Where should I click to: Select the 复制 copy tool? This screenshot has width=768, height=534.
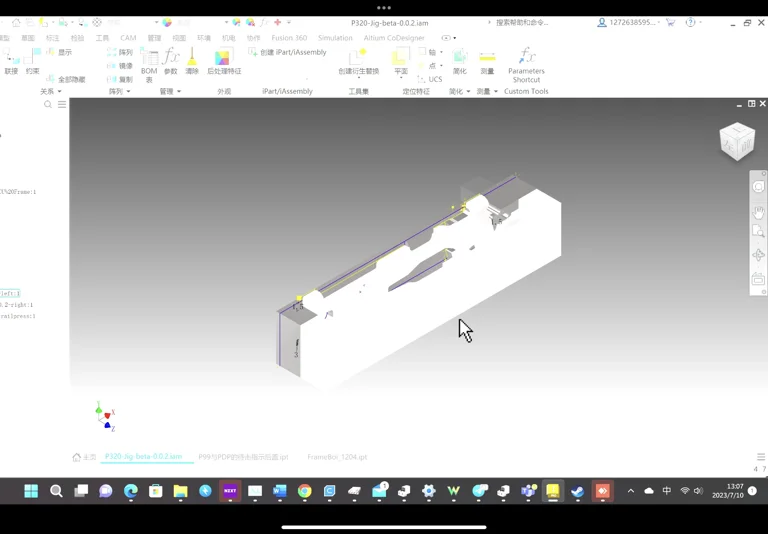[120, 79]
